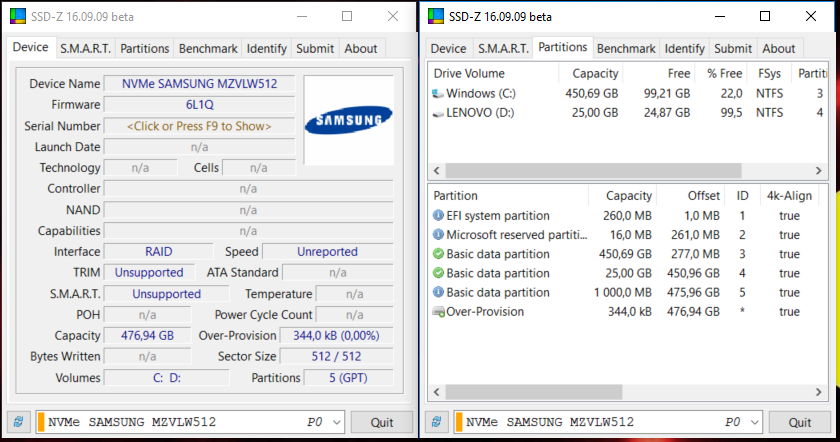Sort drive volumes by Capacity header
840x442 pixels.
(x=590, y=73)
